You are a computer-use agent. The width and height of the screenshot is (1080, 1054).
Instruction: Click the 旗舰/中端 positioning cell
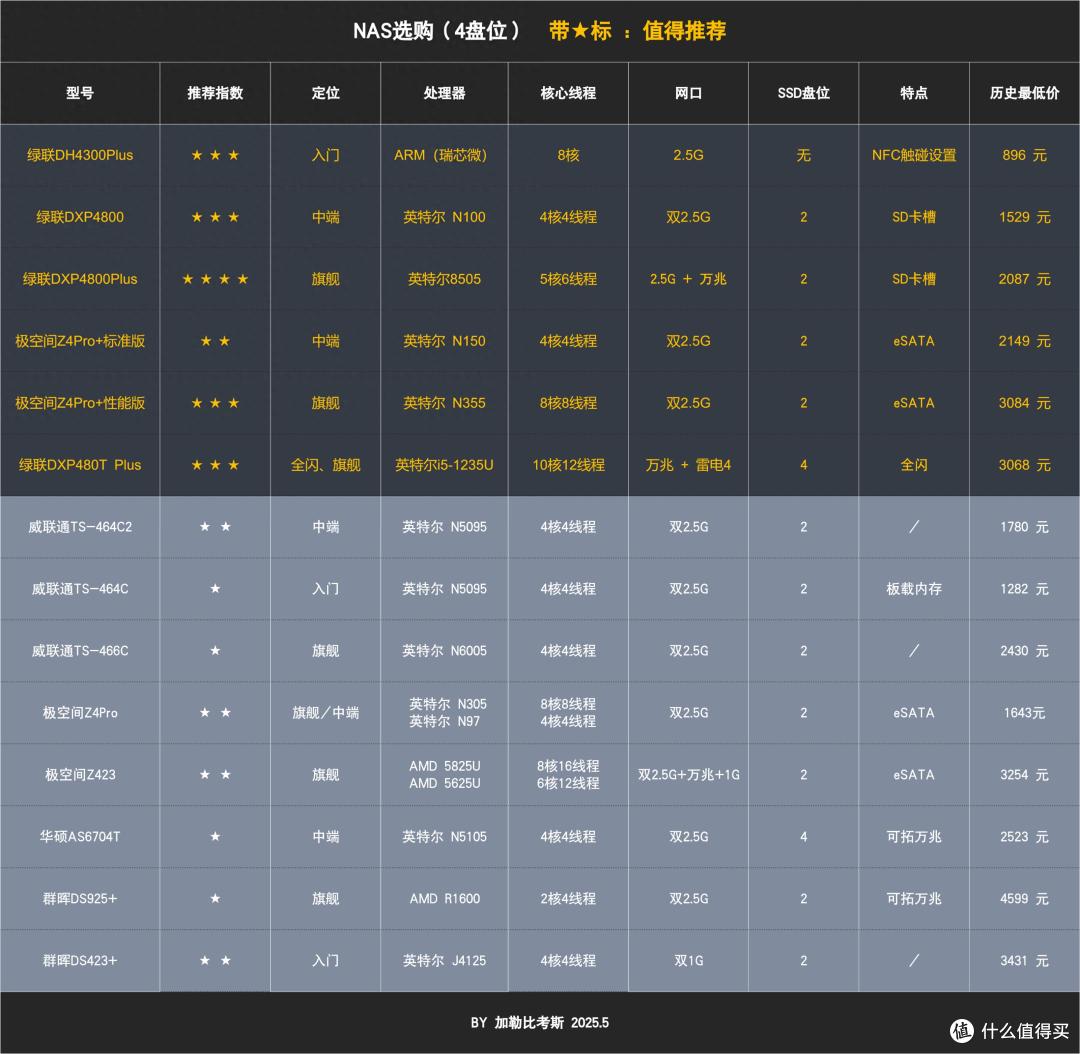(x=325, y=713)
